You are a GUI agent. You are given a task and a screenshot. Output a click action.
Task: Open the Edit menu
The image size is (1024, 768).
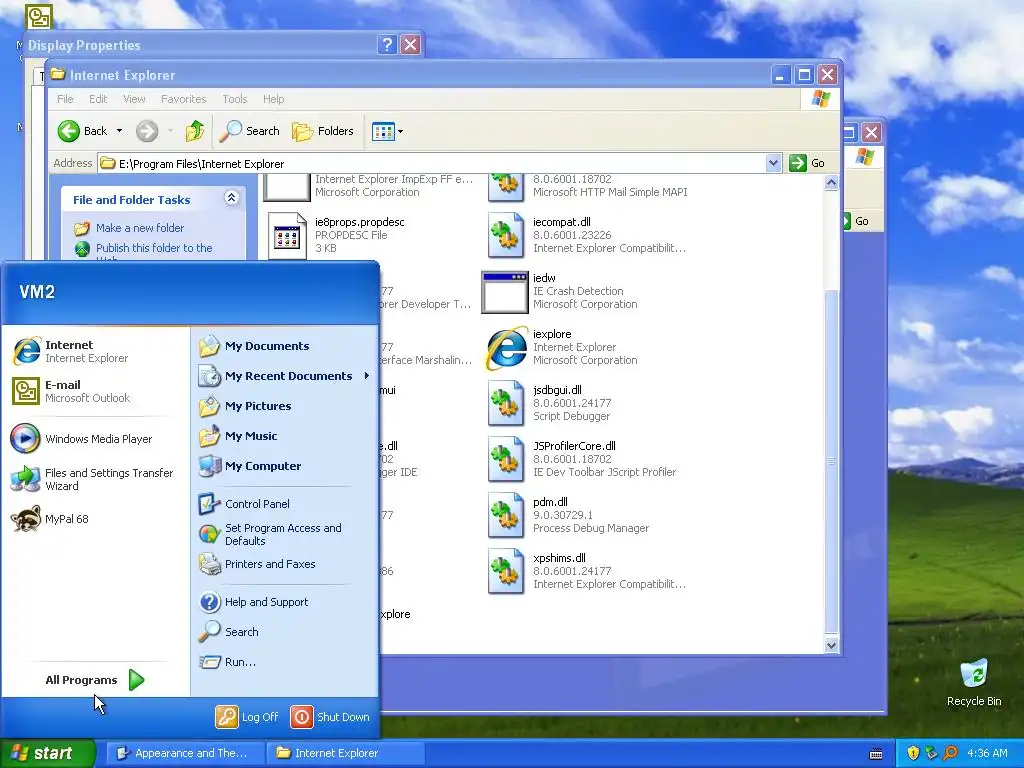98,99
